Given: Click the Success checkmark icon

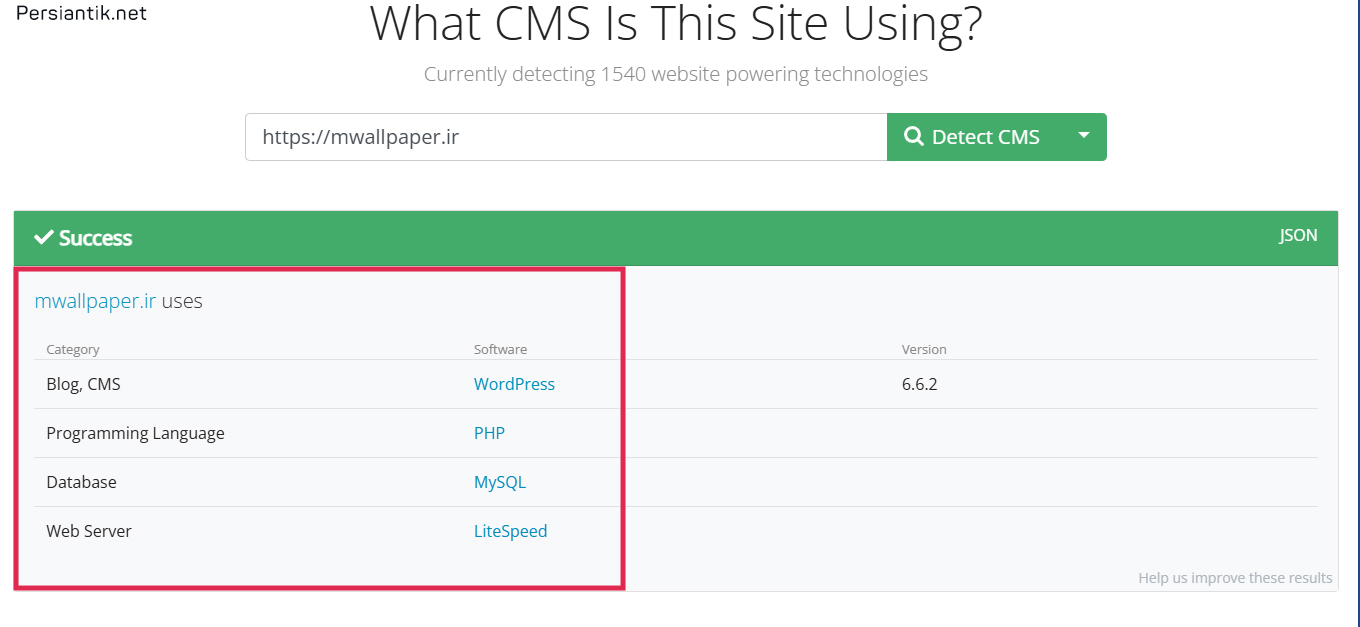Looking at the screenshot, I should click(44, 237).
